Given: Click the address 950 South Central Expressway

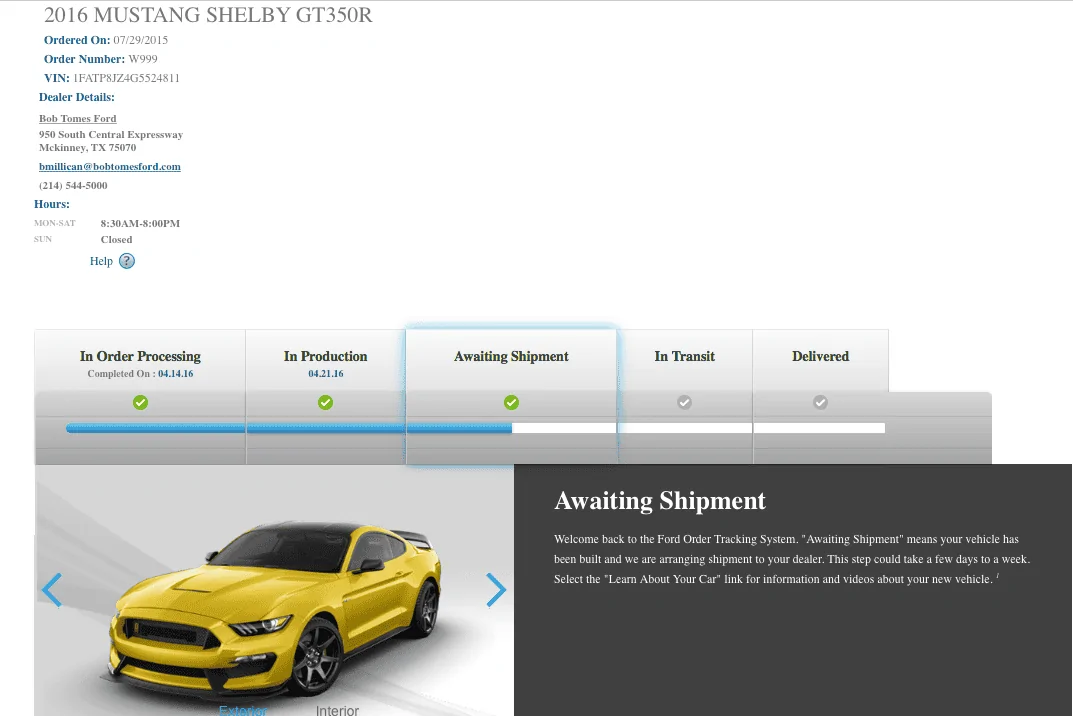Looking at the screenshot, I should tap(111, 134).
